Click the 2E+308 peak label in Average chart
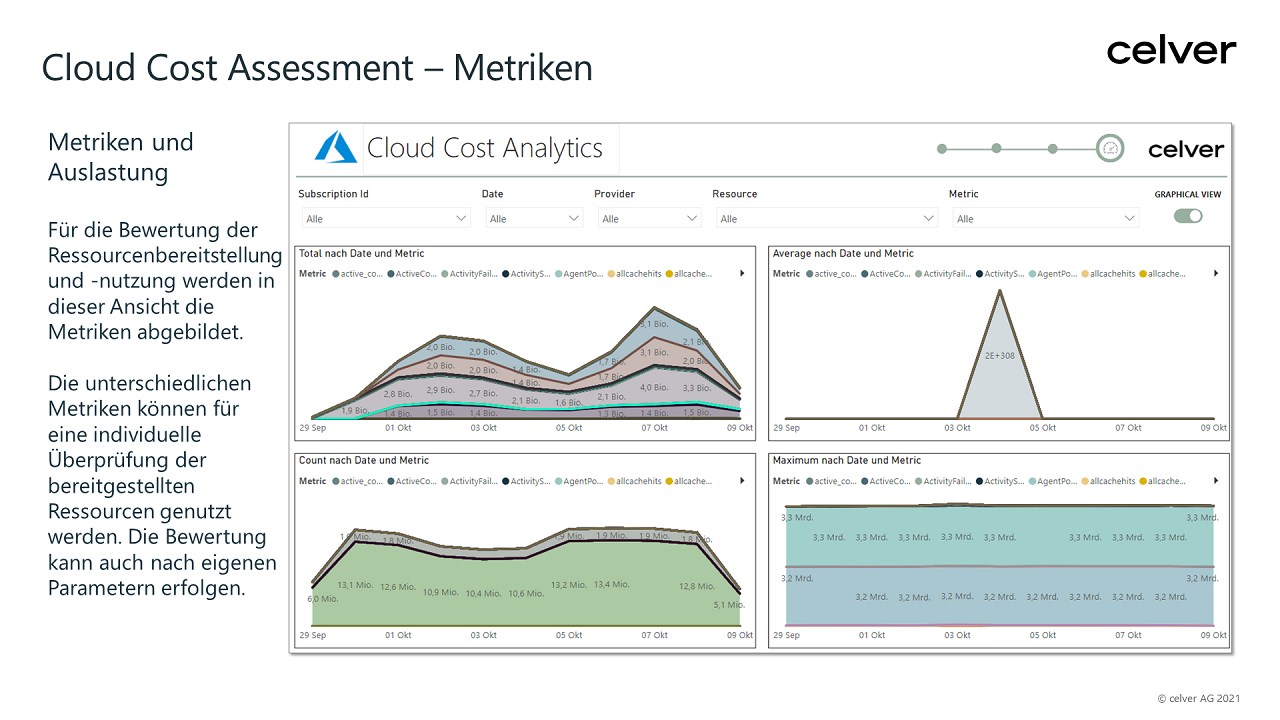Screen dimensions: 1280x720 [998, 355]
